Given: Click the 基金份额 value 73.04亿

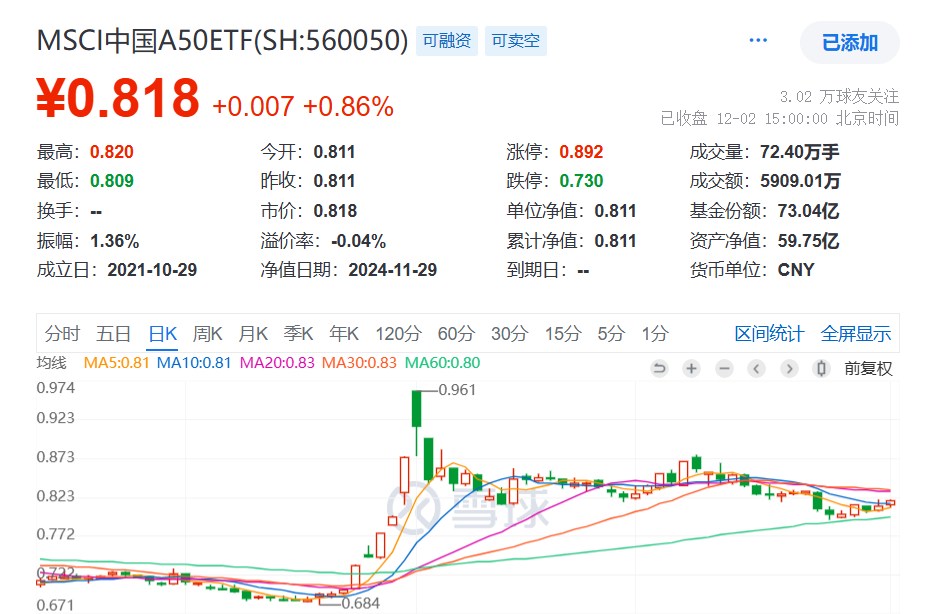Looking at the screenshot, I should pos(808,211).
